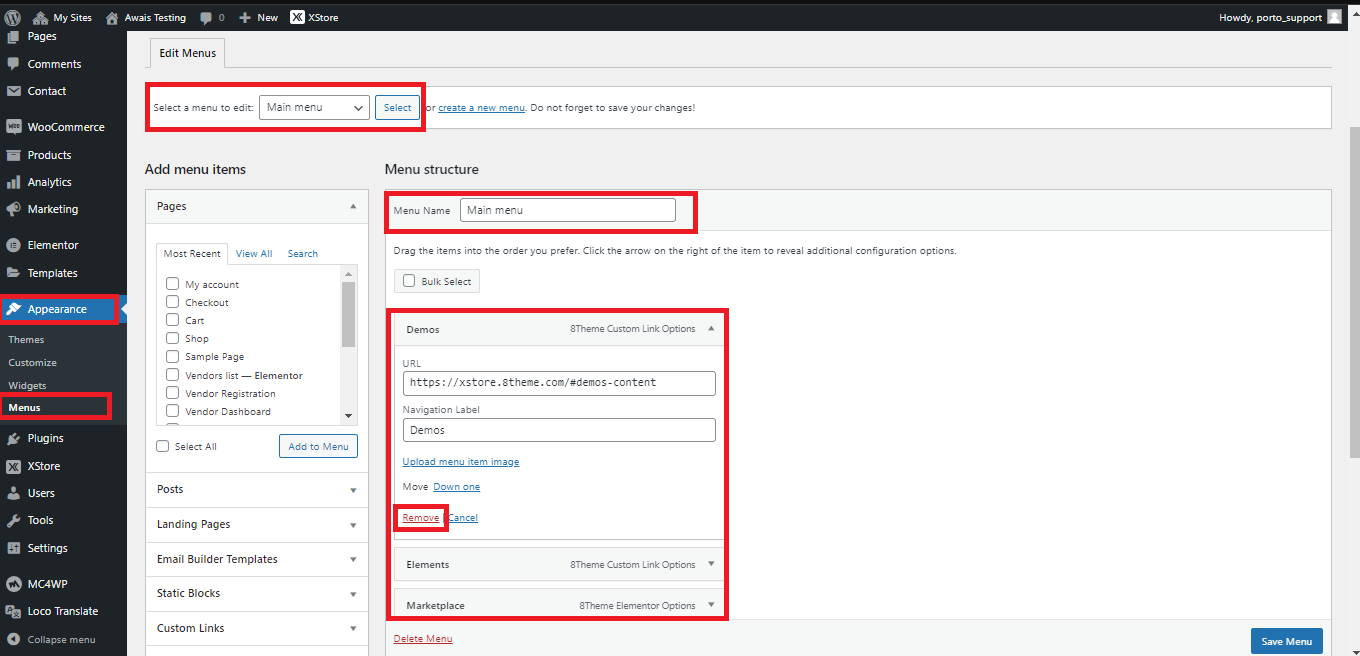Click the plus New icon in admin bar

pos(244,17)
